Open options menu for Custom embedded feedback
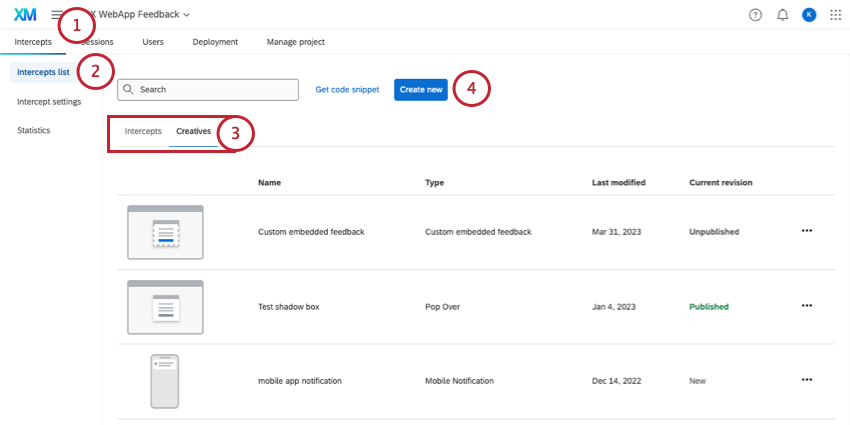Viewport: 850px width, 425px height. [x=807, y=231]
